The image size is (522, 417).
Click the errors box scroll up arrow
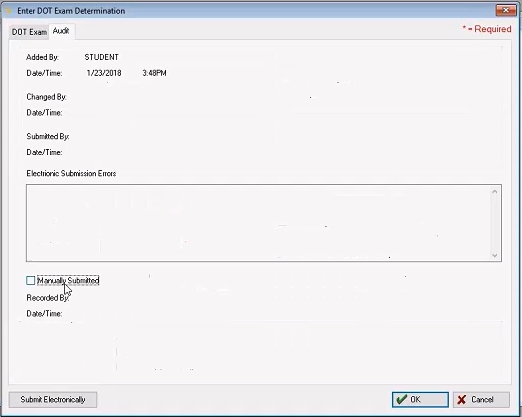coord(495,192)
